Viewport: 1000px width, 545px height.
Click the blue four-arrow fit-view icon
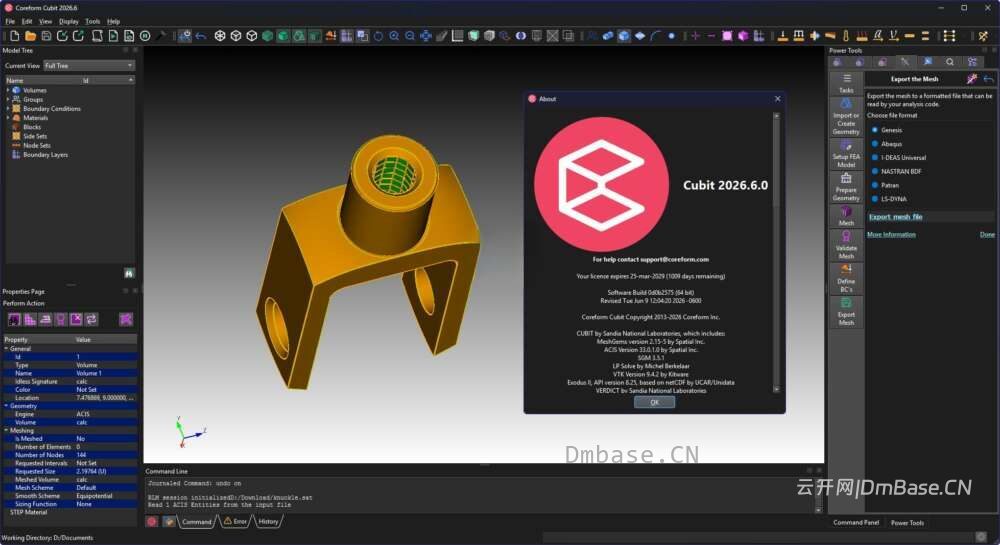tap(425, 36)
